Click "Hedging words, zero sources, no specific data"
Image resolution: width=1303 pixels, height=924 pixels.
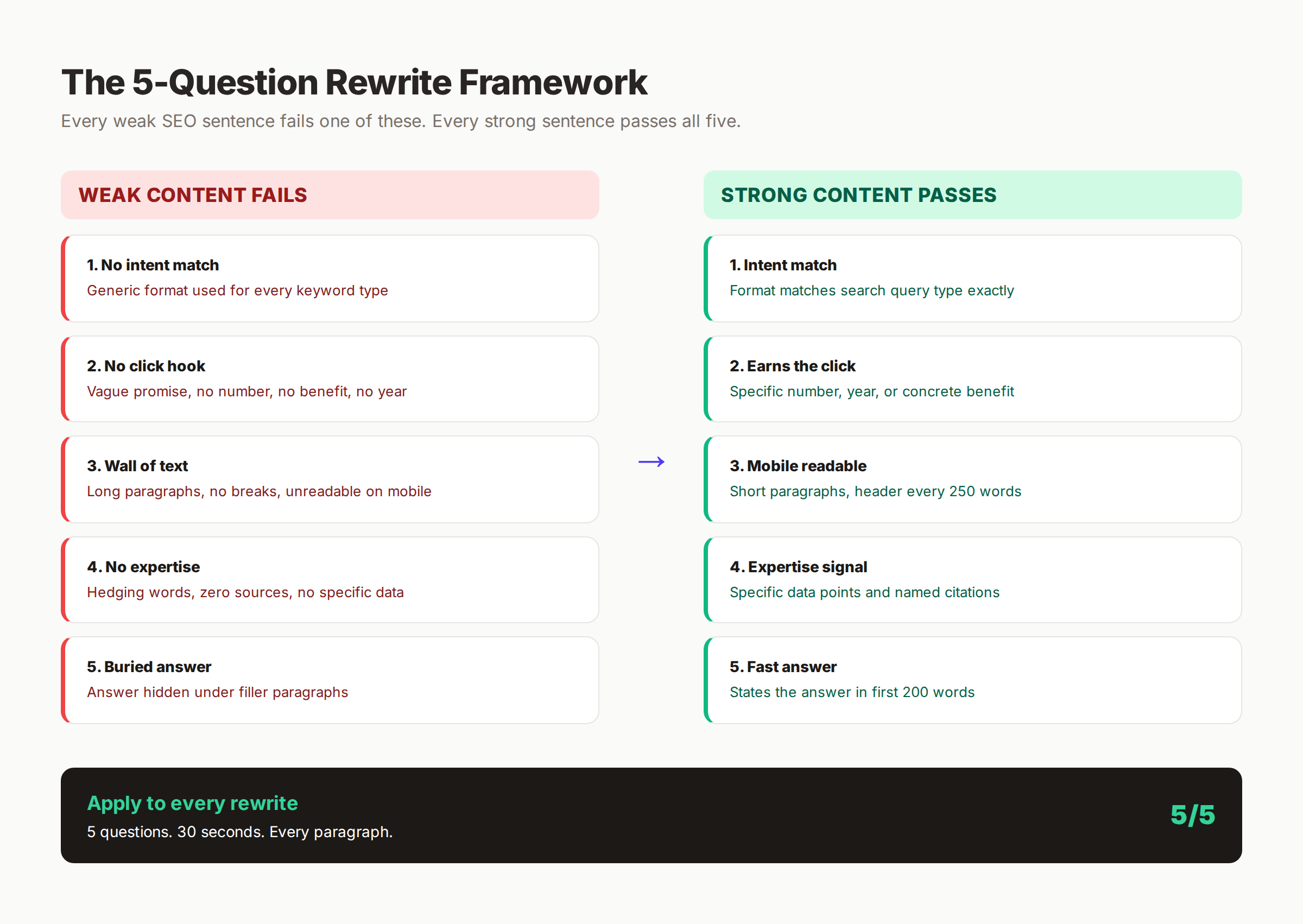(245, 592)
